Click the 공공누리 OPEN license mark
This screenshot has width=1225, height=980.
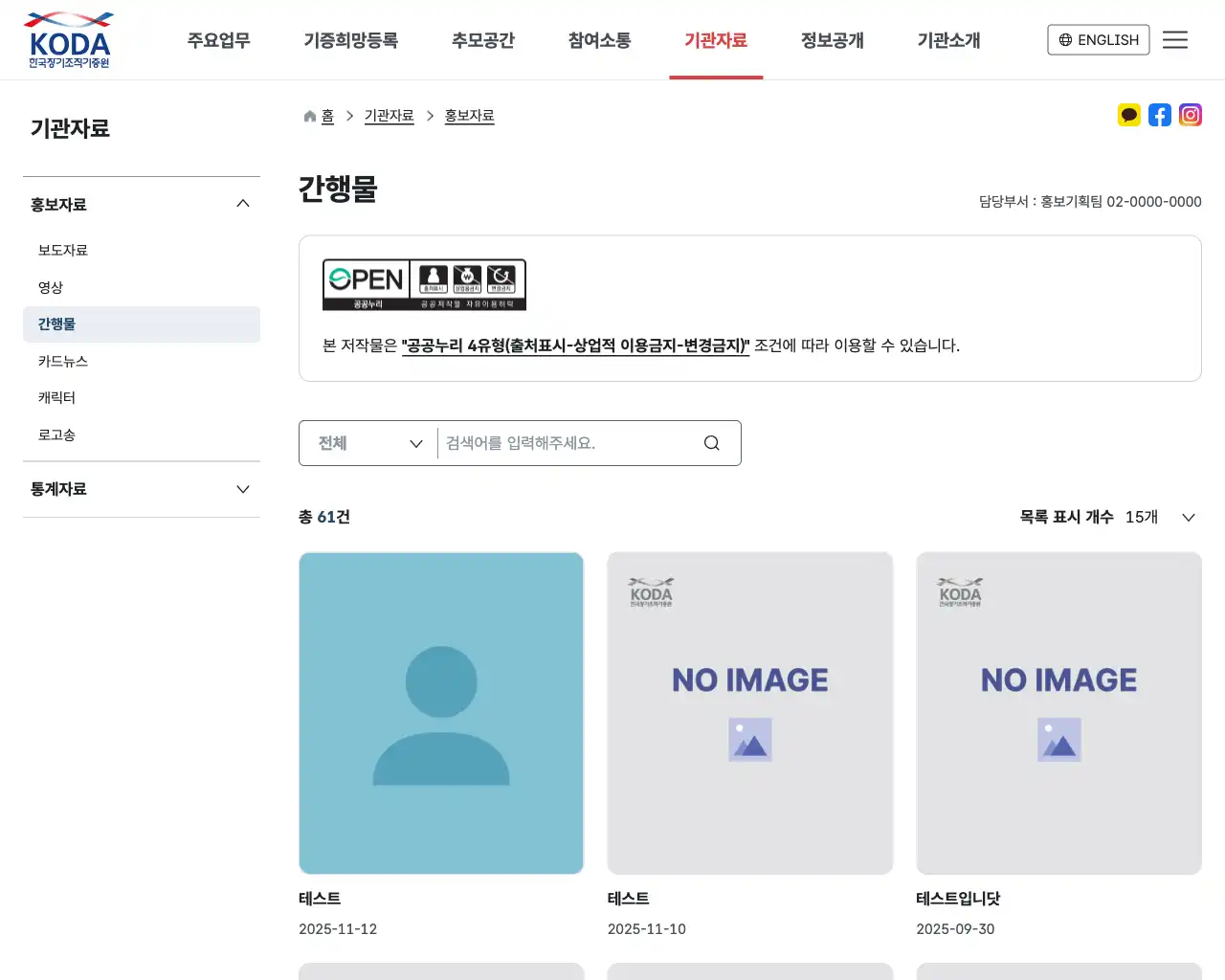(424, 284)
